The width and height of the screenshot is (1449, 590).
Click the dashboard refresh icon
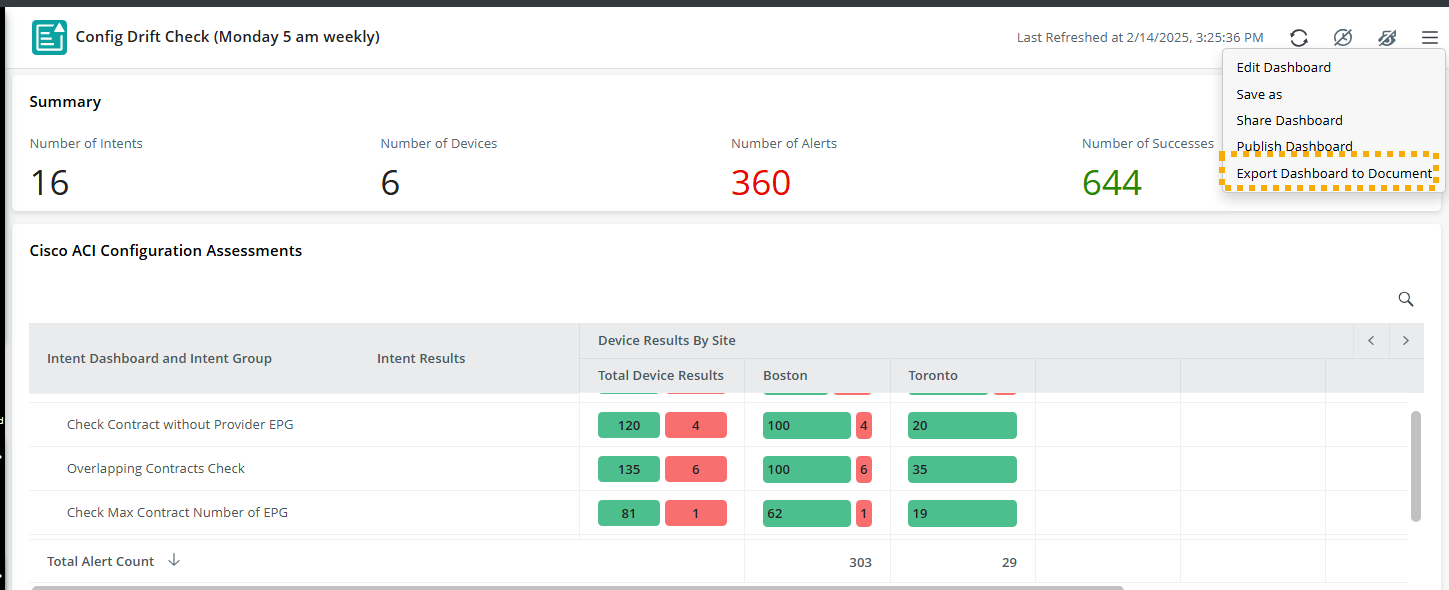click(1299, 38)
